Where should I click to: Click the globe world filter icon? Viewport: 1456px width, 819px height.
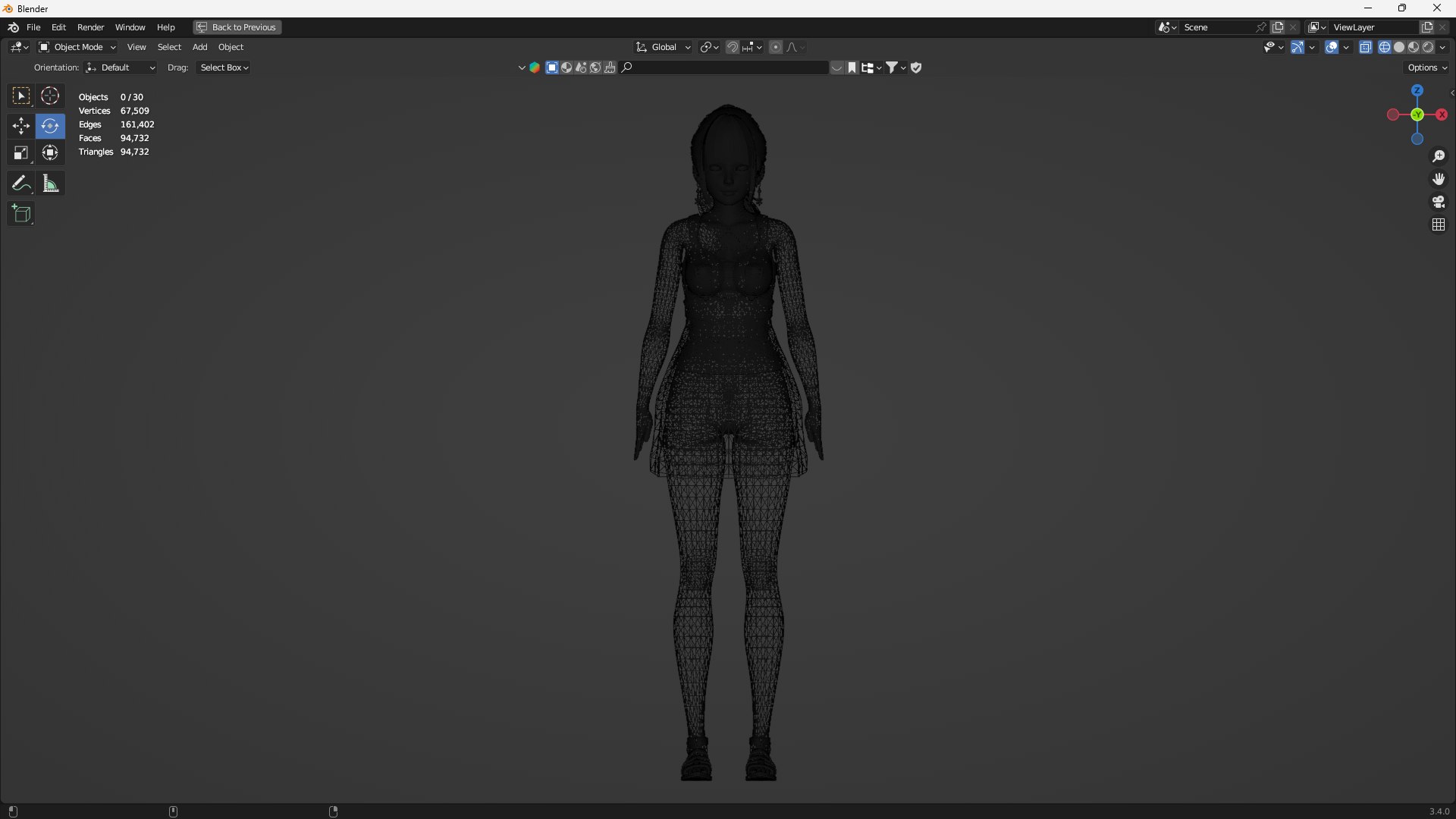[595, 67]
